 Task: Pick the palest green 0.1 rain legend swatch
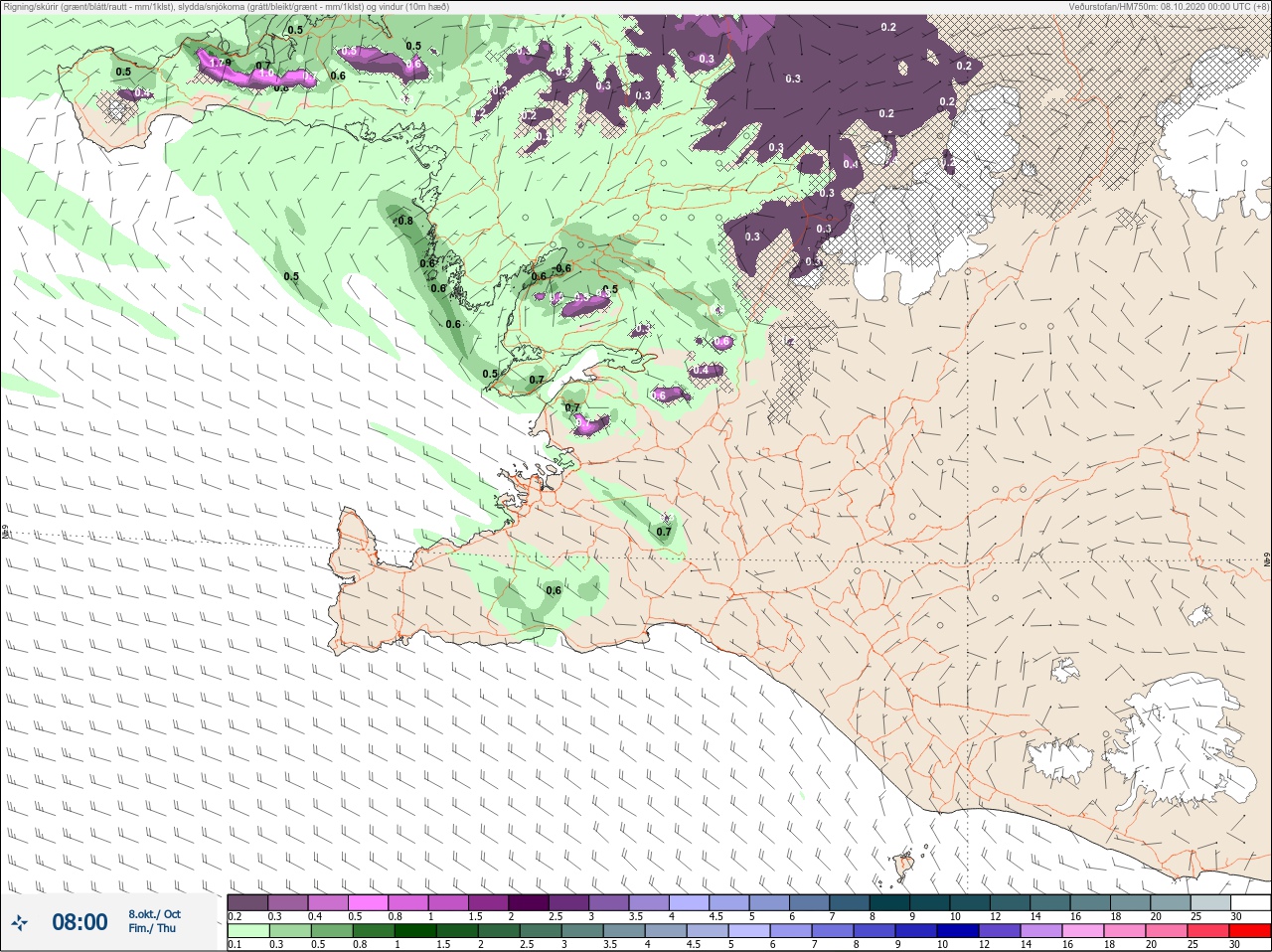[248, 931]
